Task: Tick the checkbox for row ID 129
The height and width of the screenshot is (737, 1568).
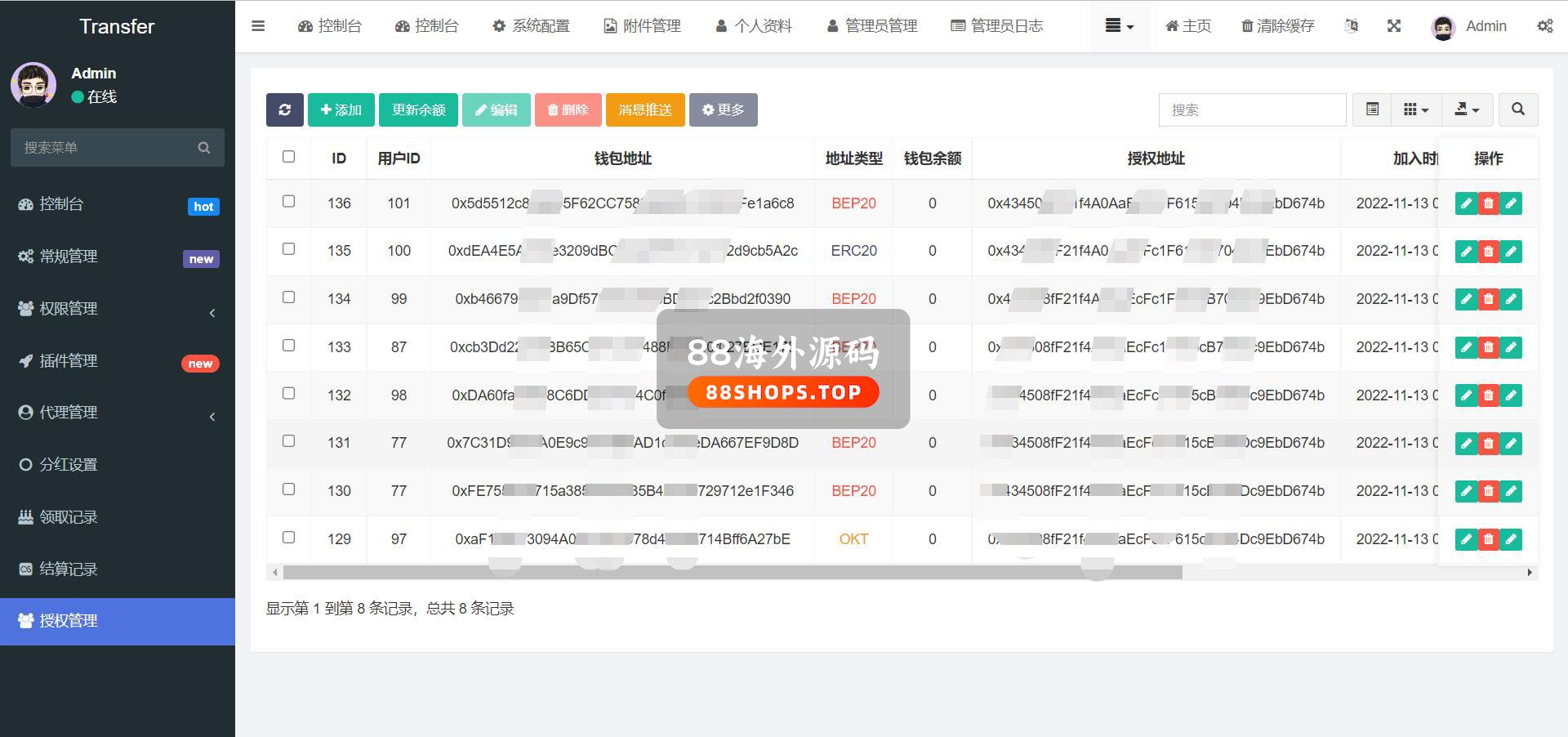Action: pos(288,538)
